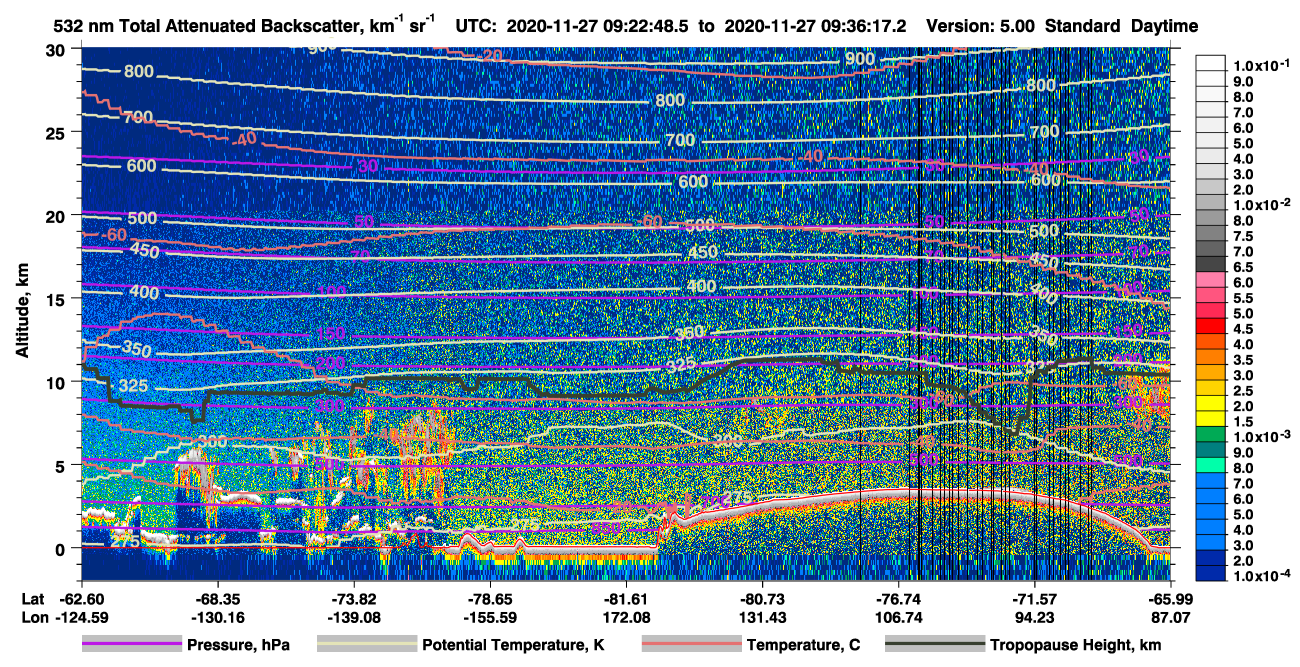Click longitude value '-139.08'
Viewport: 1300px width, 667px height.
[355, 617]
